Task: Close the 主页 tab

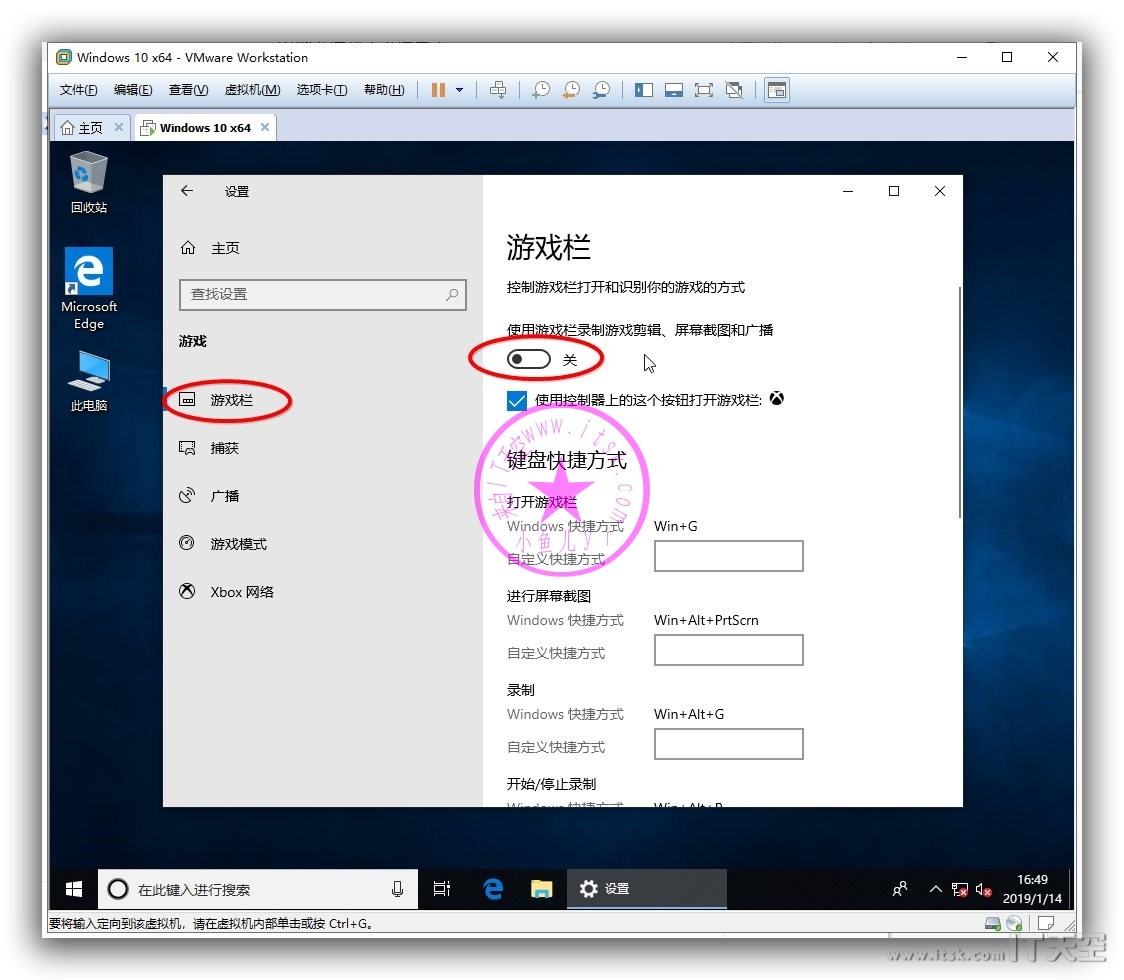Action: 119,127
